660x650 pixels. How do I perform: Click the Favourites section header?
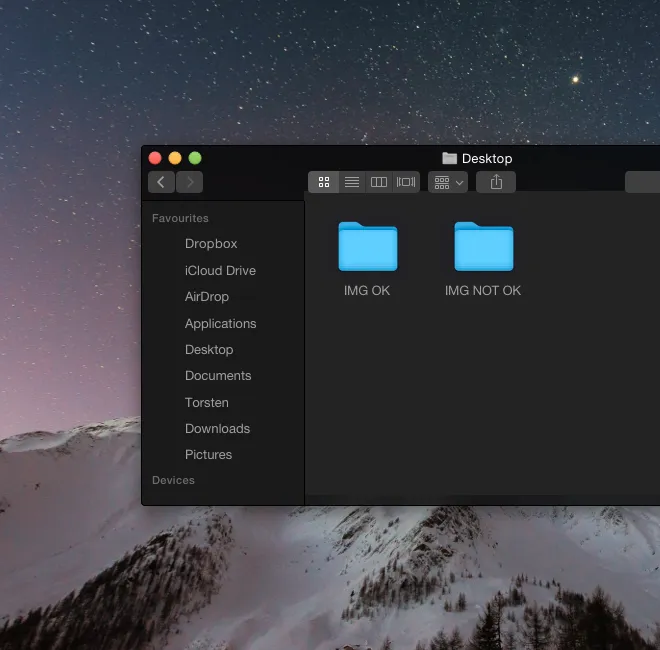(180, 218)
